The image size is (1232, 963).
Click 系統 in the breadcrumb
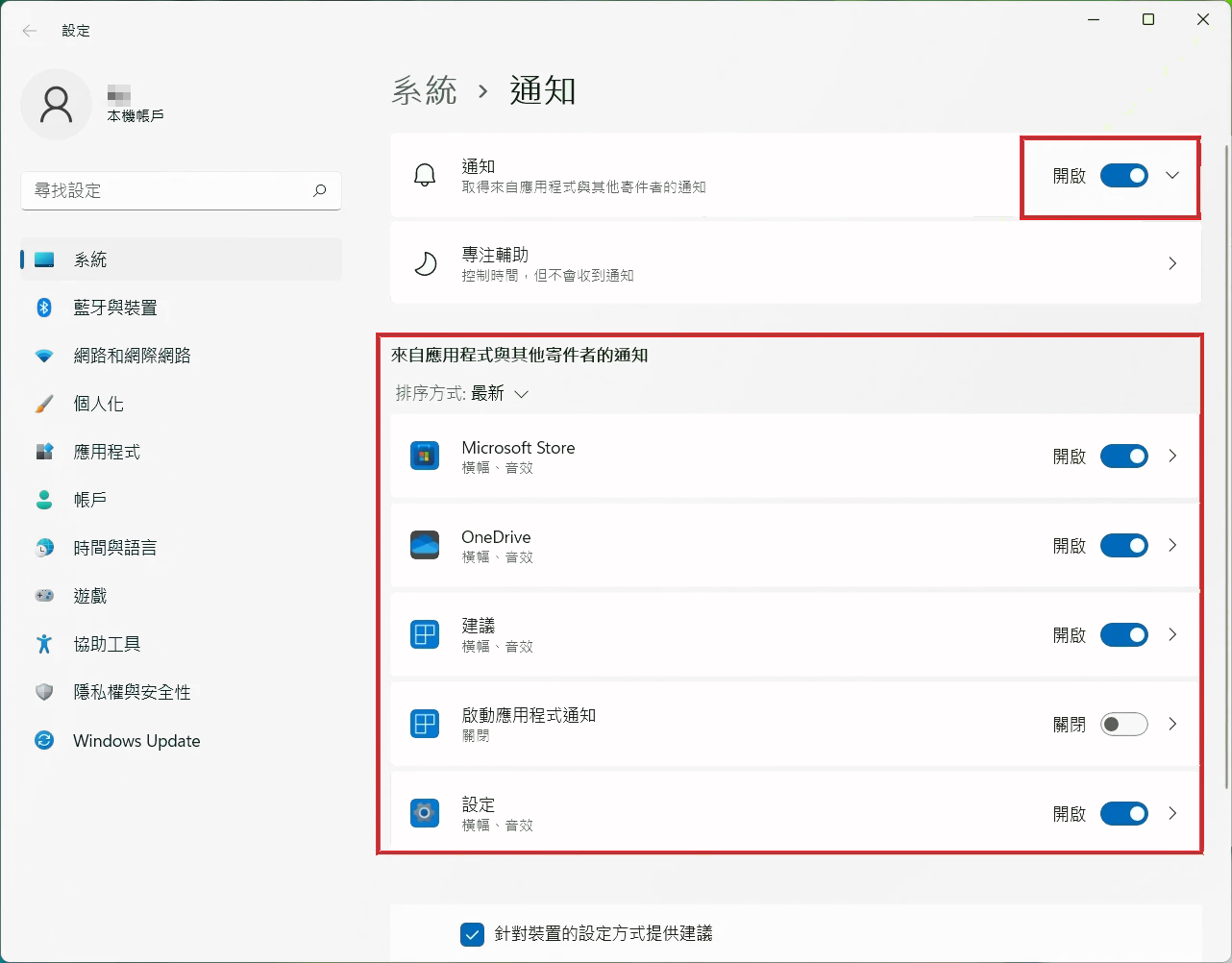click(x=425, y=90)
